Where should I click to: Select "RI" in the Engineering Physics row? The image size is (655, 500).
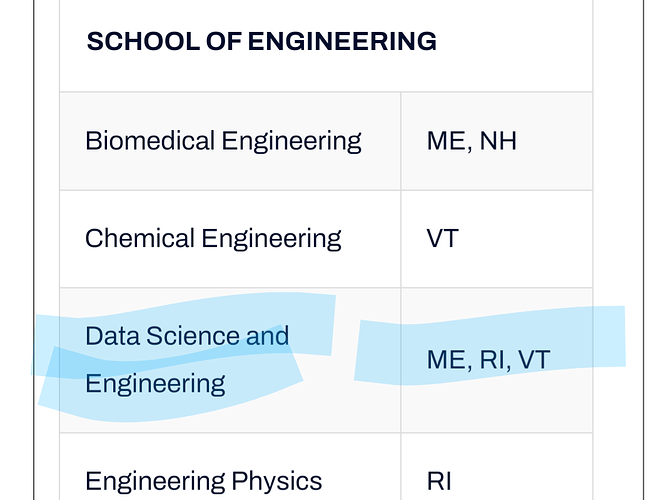[x=440, y=482]
